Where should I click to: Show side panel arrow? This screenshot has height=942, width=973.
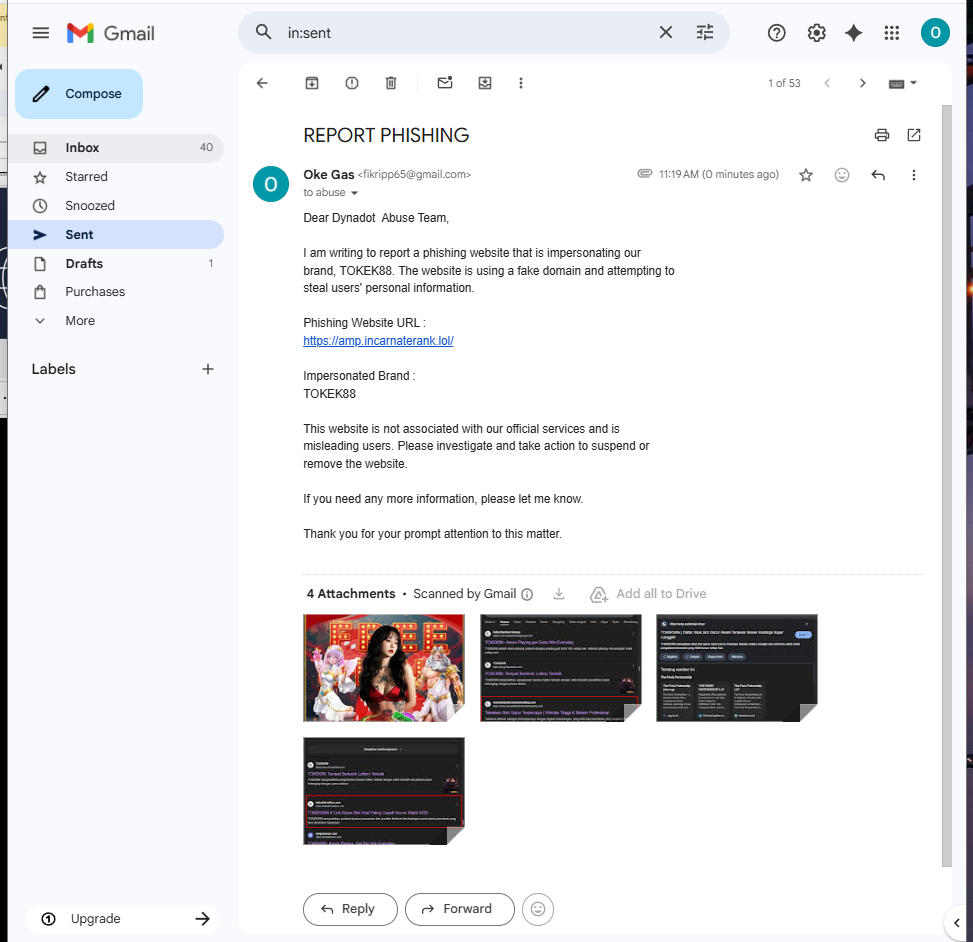point(956,922)
